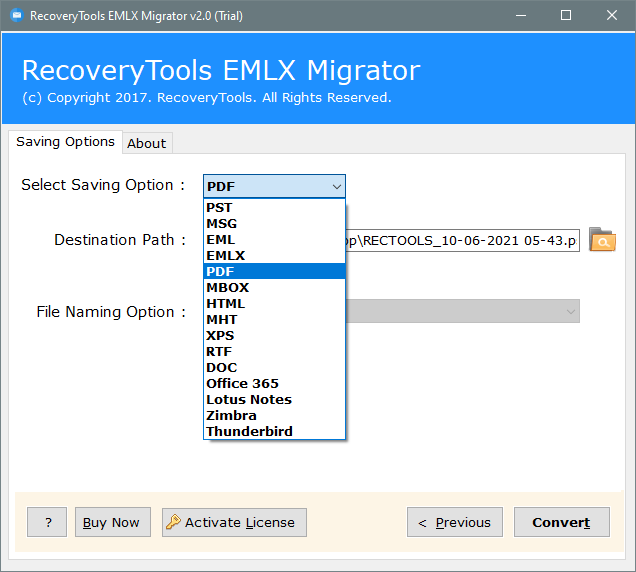Choose XPS from the format list
The image size is (636, 572).
[x=274, y=335]
